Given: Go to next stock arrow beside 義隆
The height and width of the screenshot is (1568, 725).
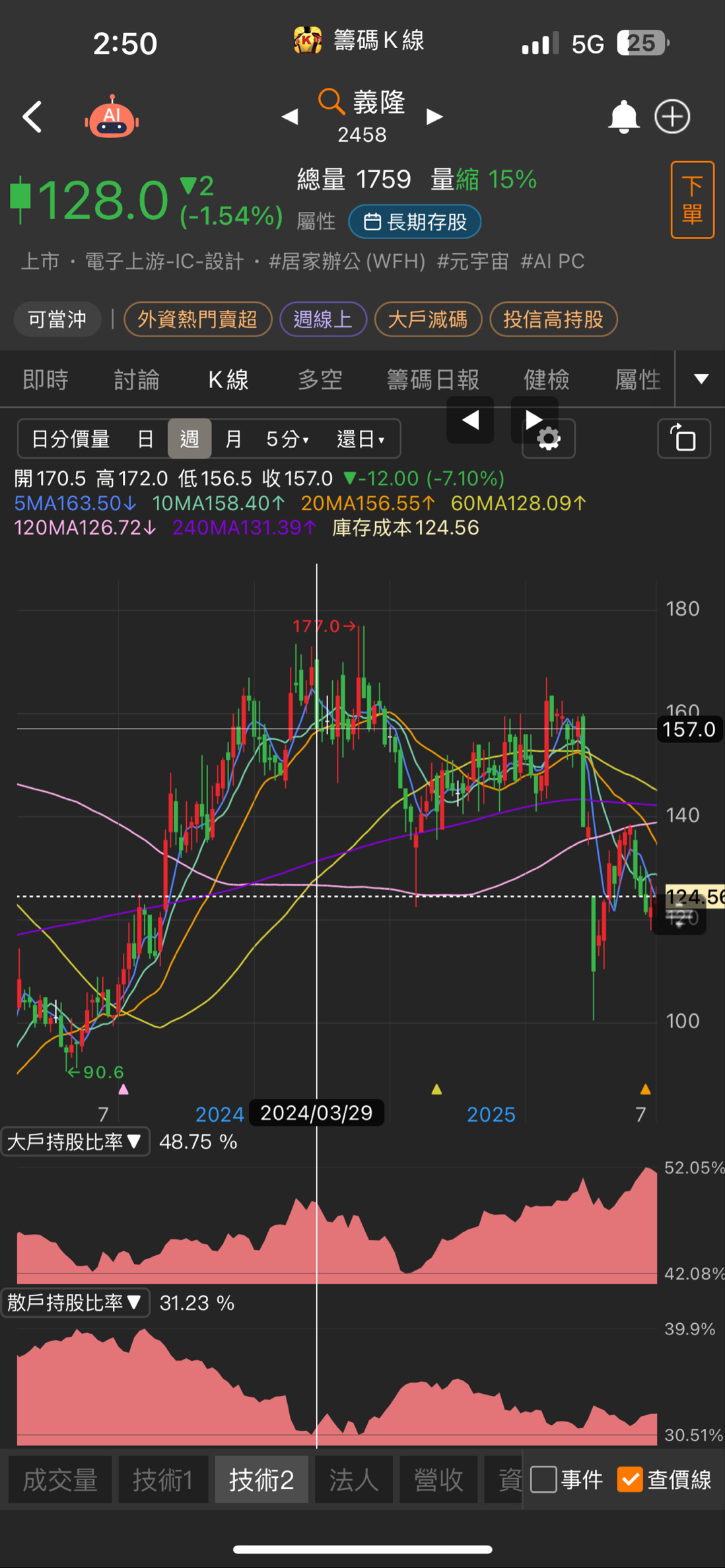Looking at the screenshot, I should coord(434,117).
